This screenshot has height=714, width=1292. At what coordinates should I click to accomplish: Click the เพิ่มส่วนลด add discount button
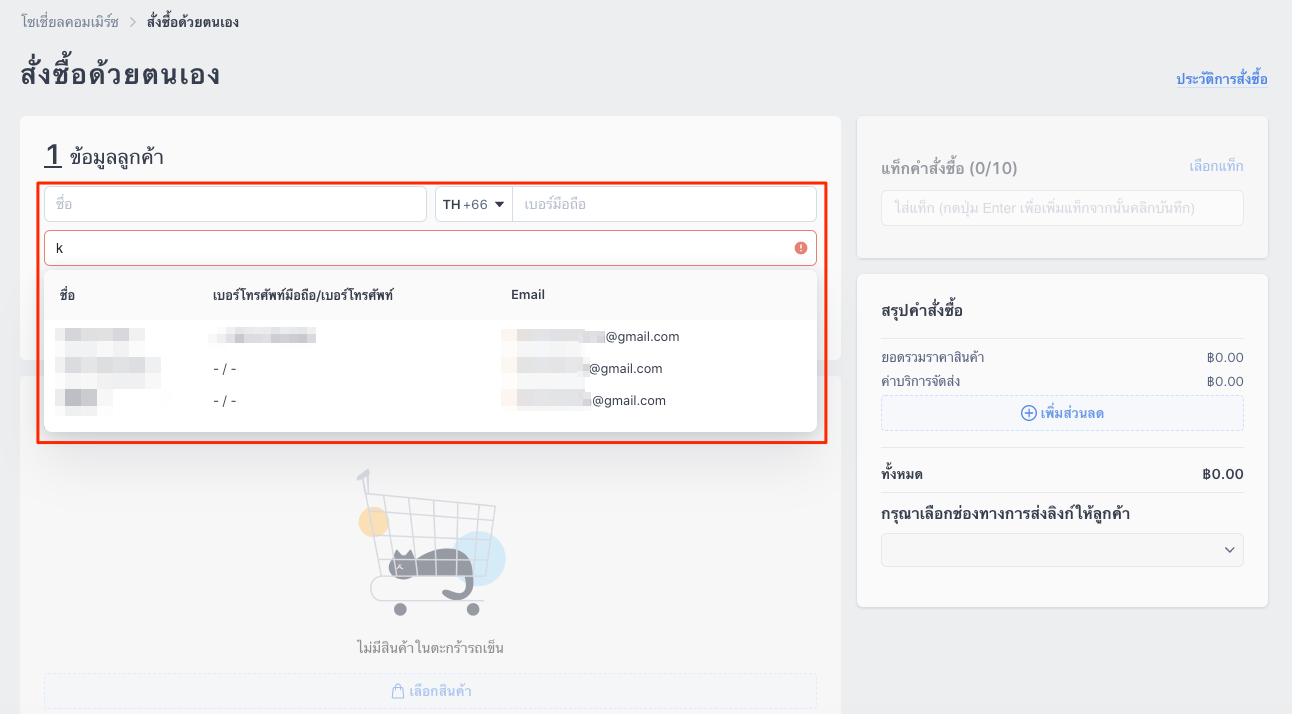tap(1062, 413)
